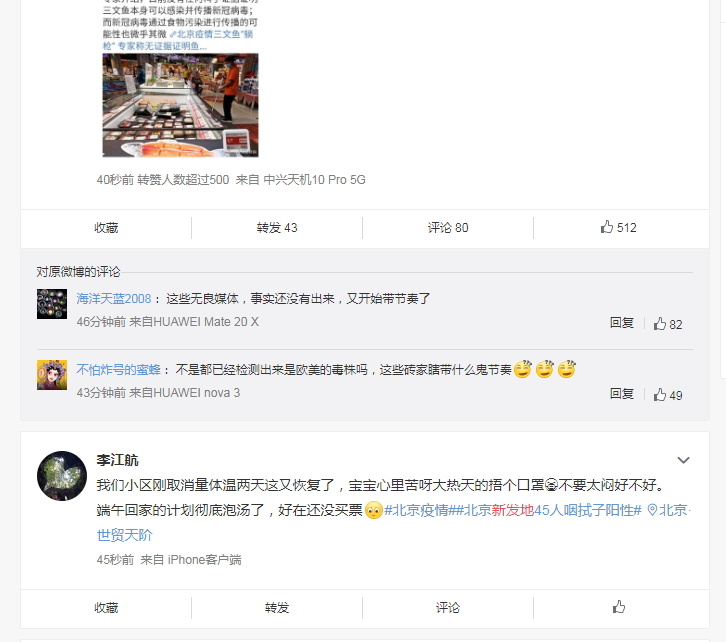The image size is (726, 642).
Task: Open 不怕炸号的蜜蜂's avatar
Action: (52, 375)
